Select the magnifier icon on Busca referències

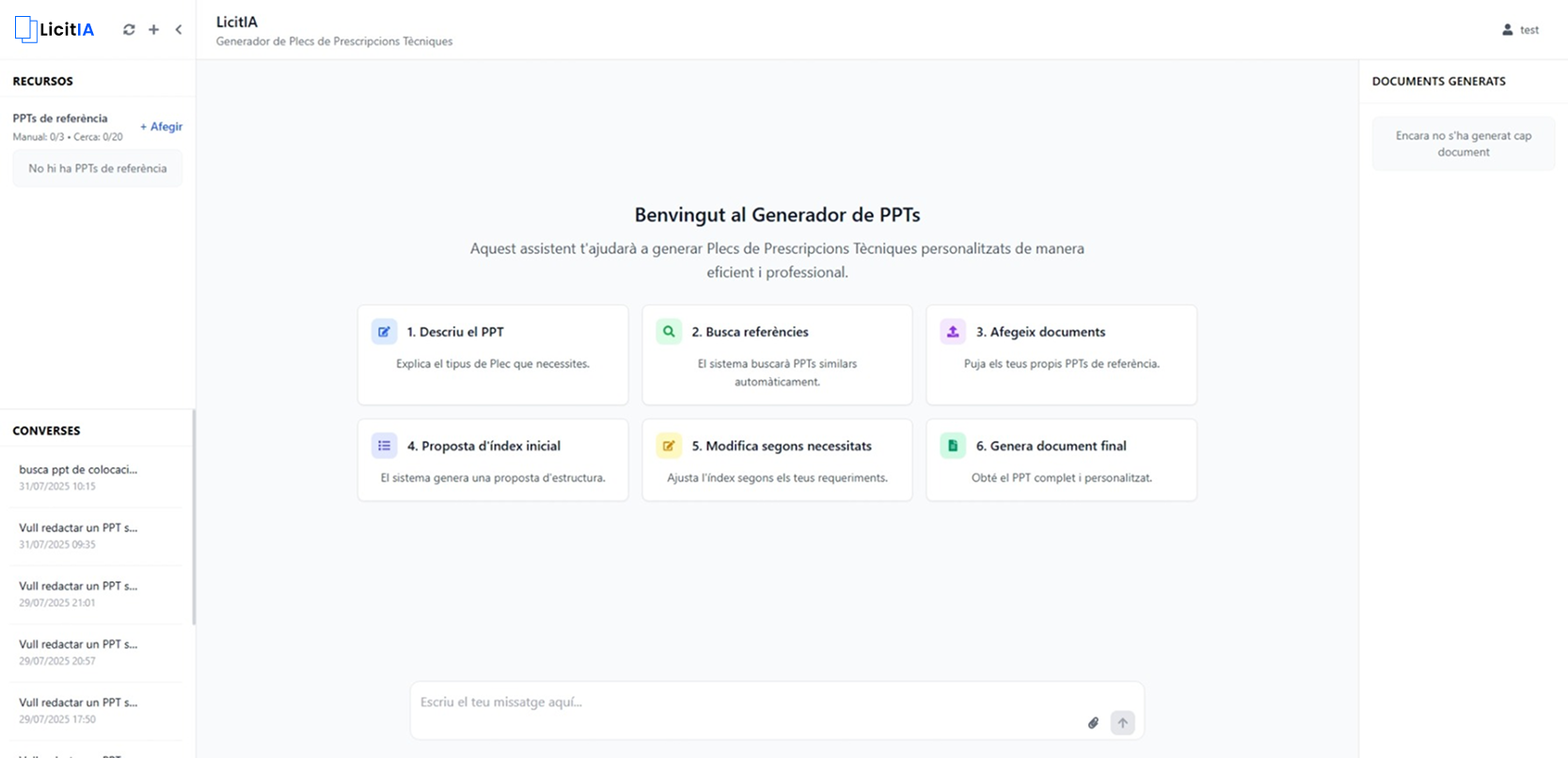coord(668,331)
